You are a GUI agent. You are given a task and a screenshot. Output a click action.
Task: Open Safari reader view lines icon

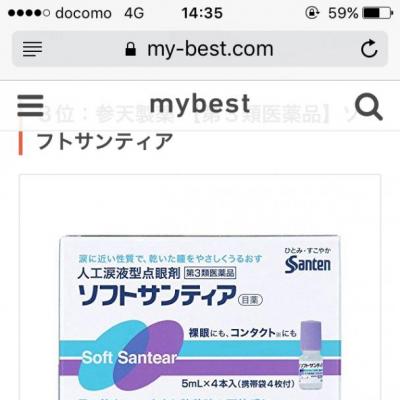click(32, 49)
